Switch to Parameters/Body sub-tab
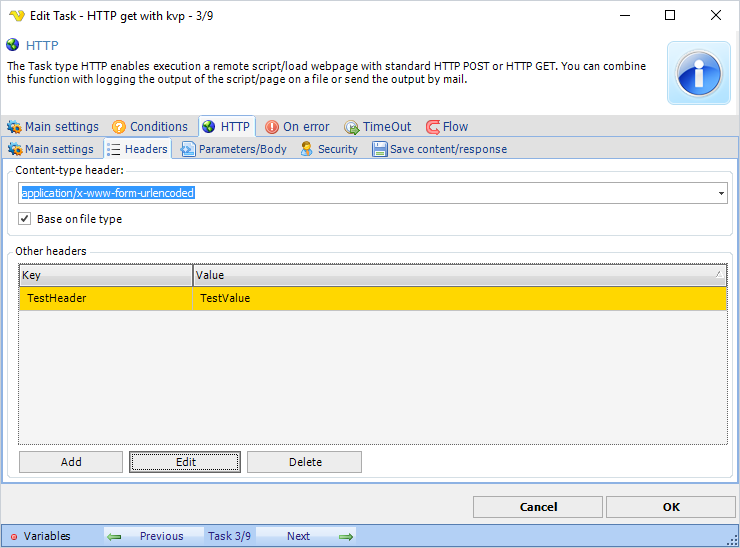740x548 pixels. point(234,149)
